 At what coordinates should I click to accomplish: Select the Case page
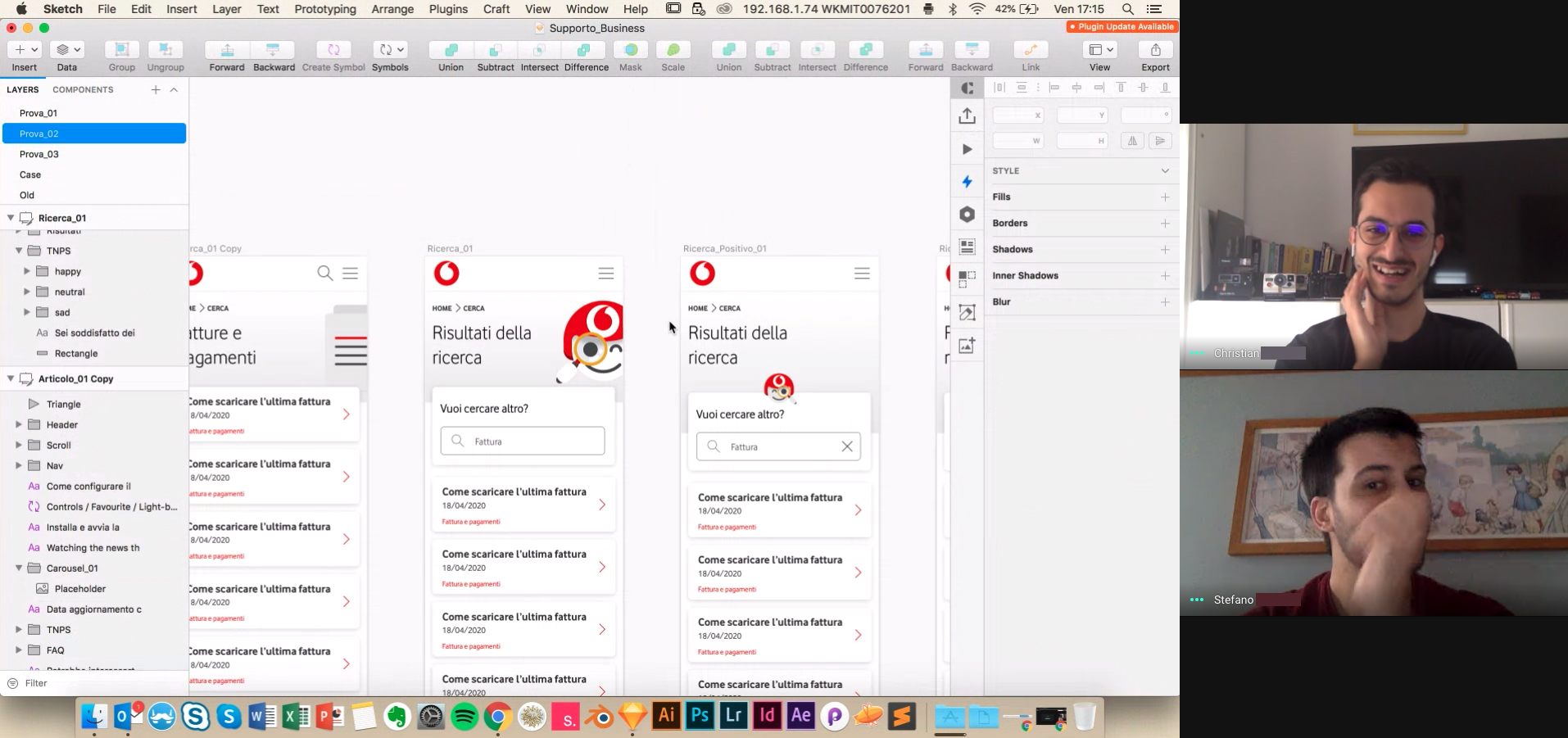pyautogui.click(x=94, y=174)
